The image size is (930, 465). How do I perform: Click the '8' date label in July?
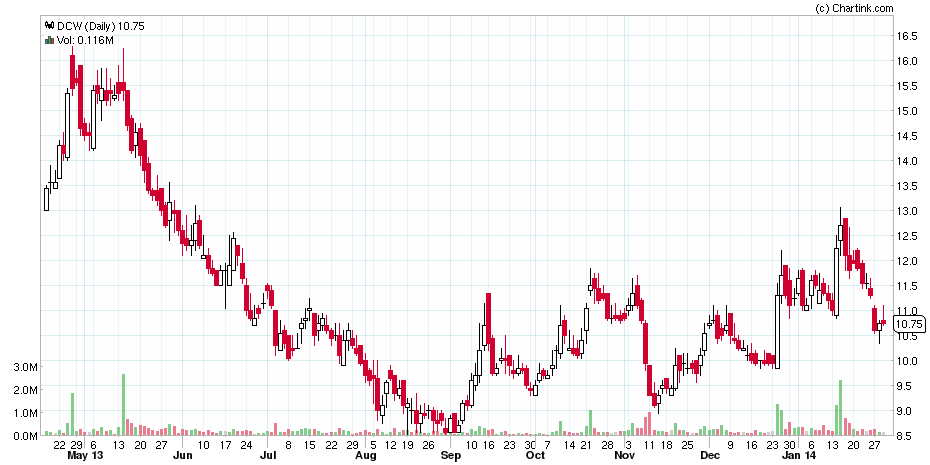(288, 445)
